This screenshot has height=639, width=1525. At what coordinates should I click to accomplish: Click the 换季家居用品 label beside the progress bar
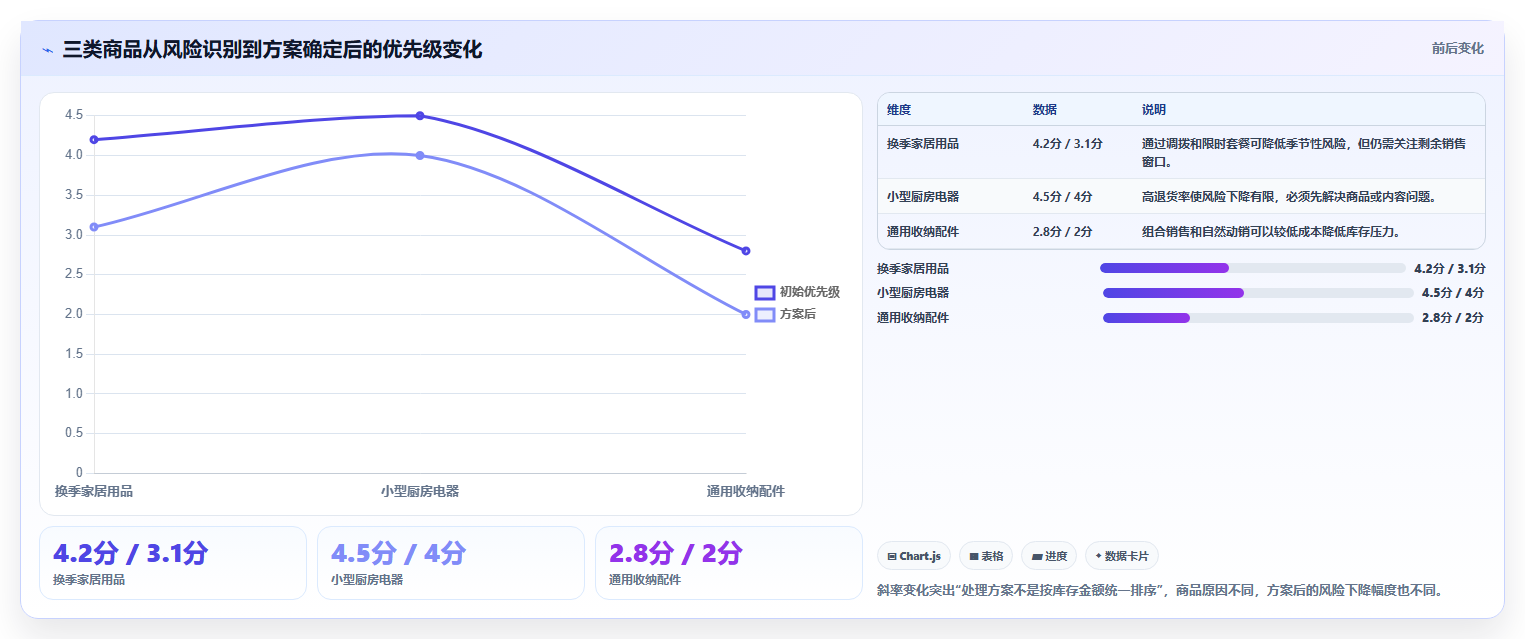(x=913, y=268)
